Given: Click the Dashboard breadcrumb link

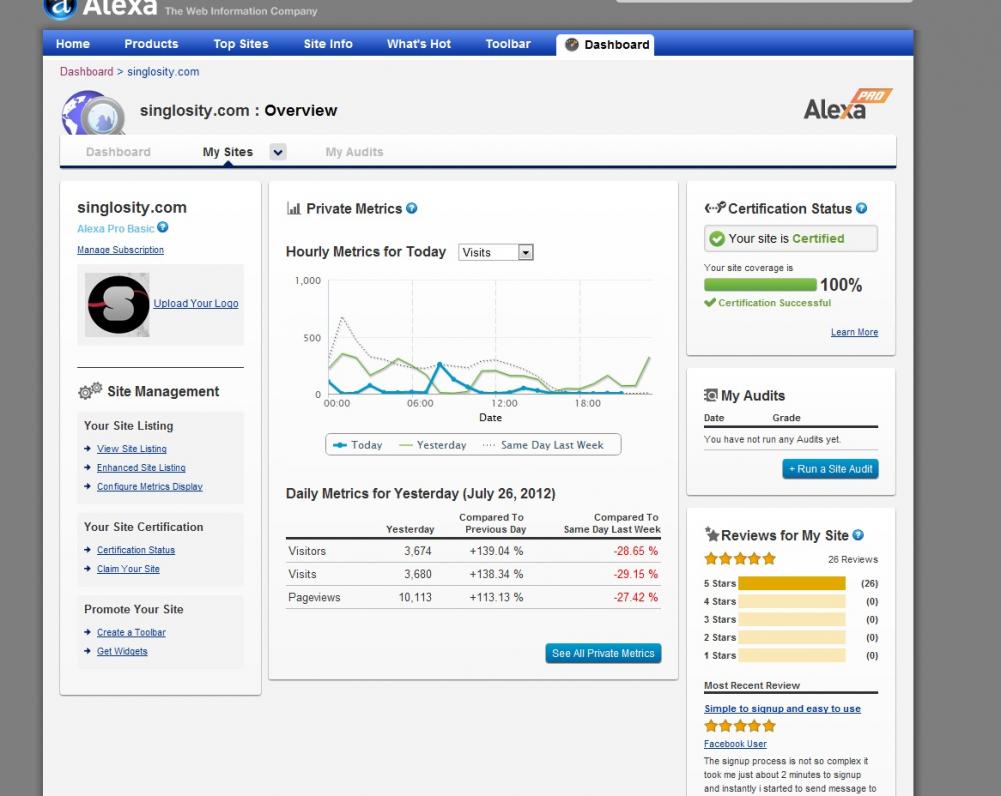Looking at the screenshot, I should (x=86, y=71).
